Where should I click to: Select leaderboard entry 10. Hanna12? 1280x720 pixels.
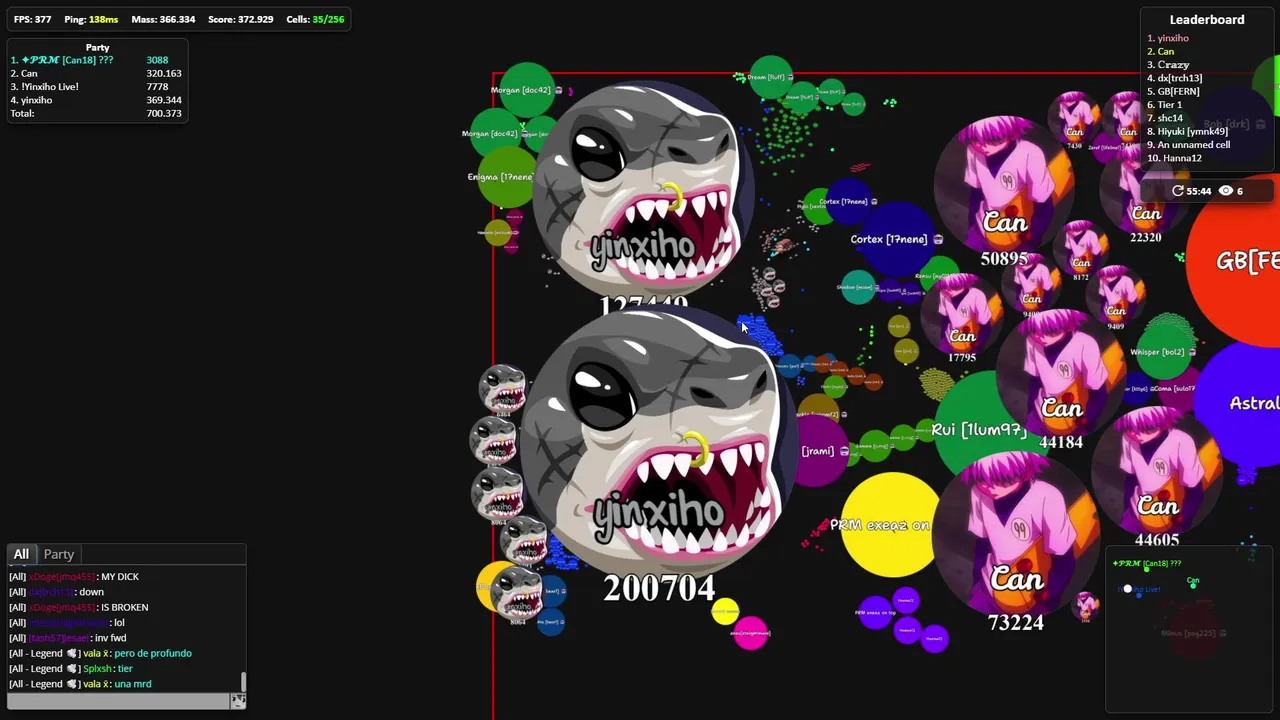click(x=1175, y=158)
